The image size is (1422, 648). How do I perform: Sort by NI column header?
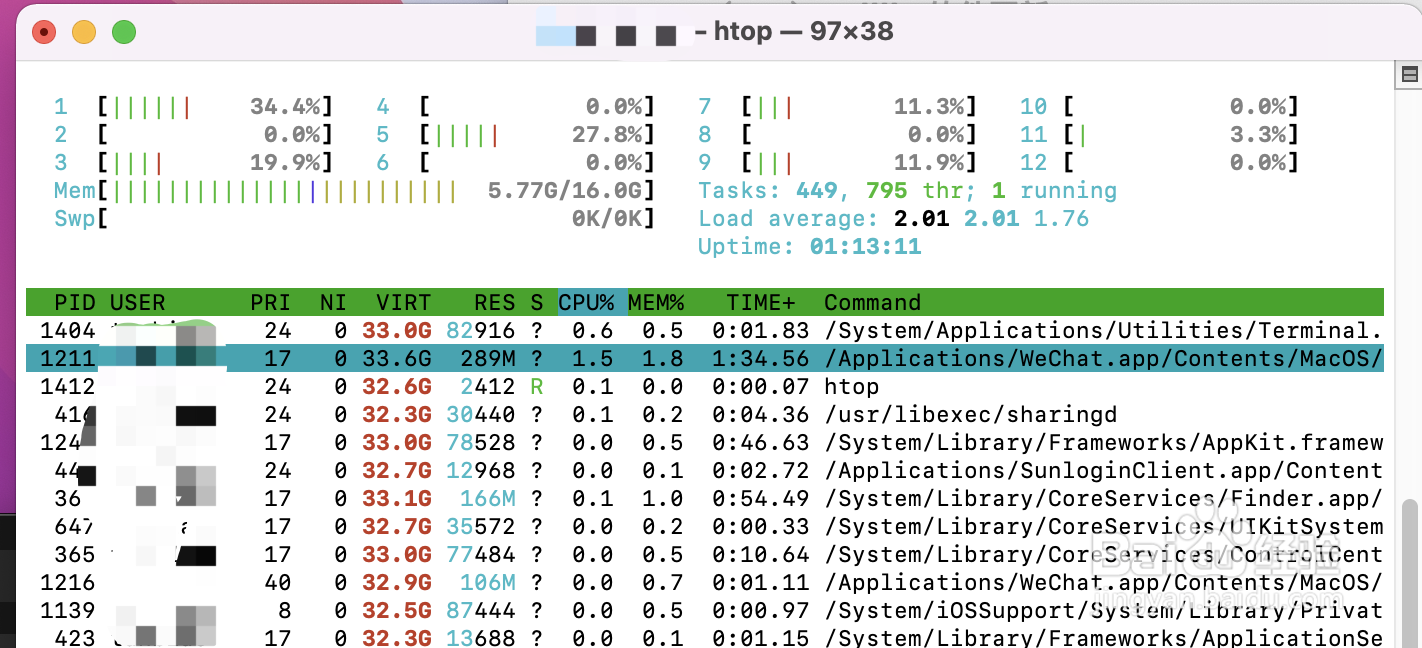coord(333,302)
